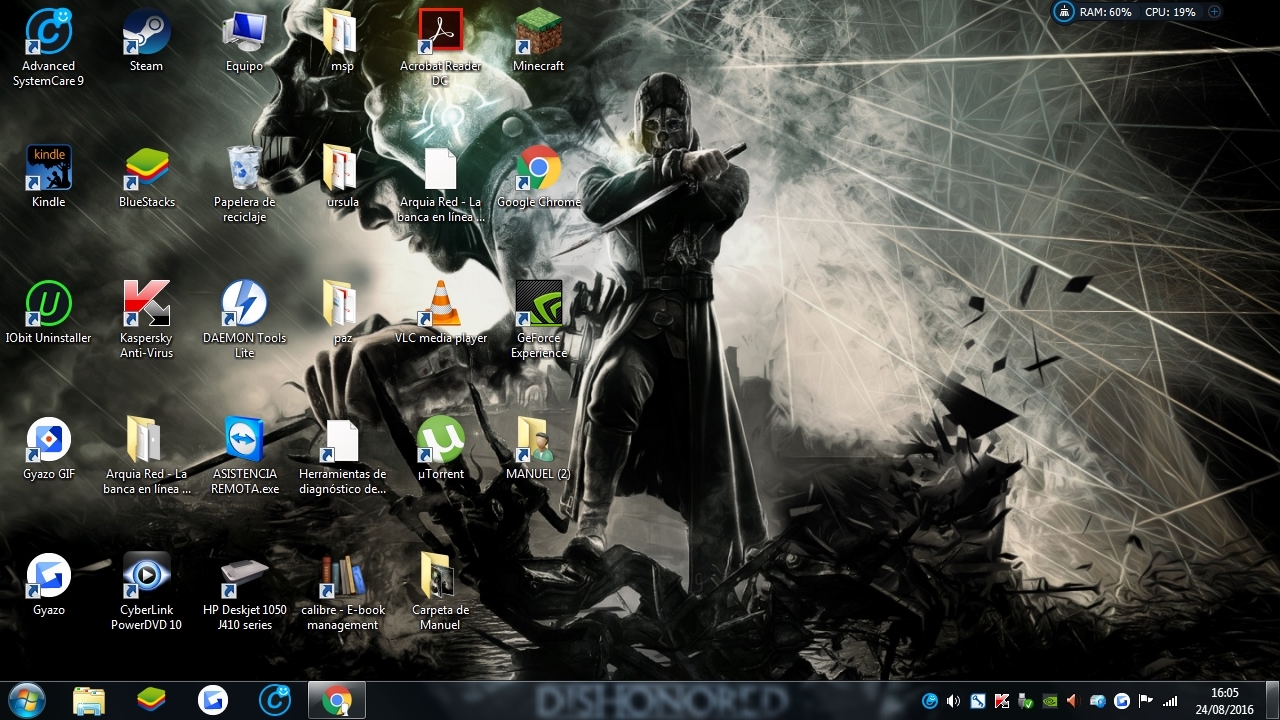Image resolution: width=1280 pixels, height=720 pixels.
Task: Open Gyazo from the taskbar
Action: click(x=213, y=700)
